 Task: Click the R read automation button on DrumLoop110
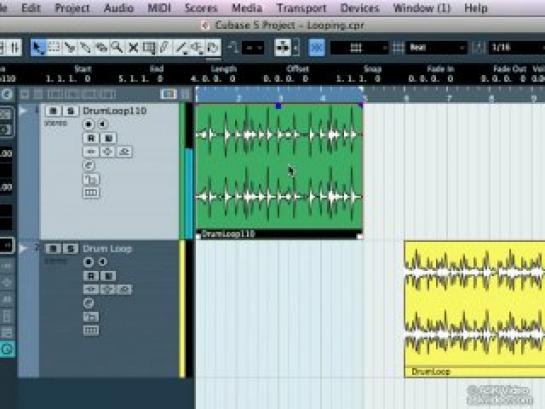point(91,138)
